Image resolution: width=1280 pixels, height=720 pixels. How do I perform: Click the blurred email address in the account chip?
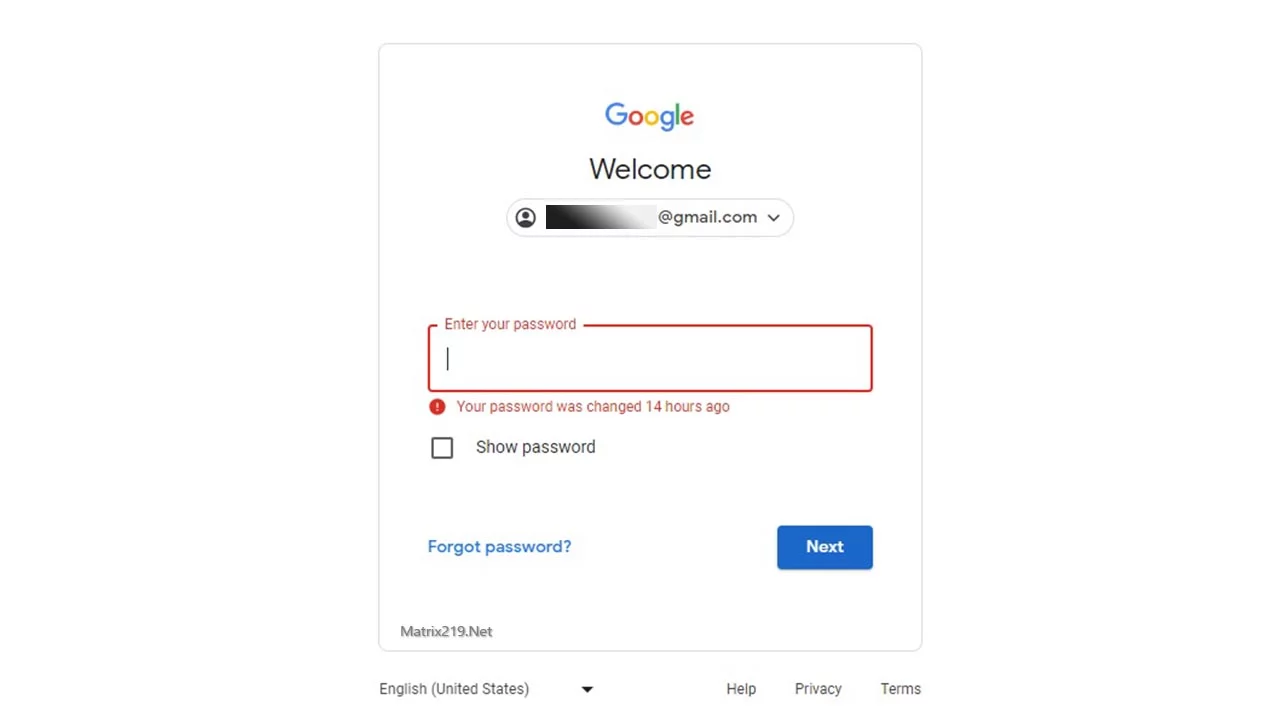601,217
